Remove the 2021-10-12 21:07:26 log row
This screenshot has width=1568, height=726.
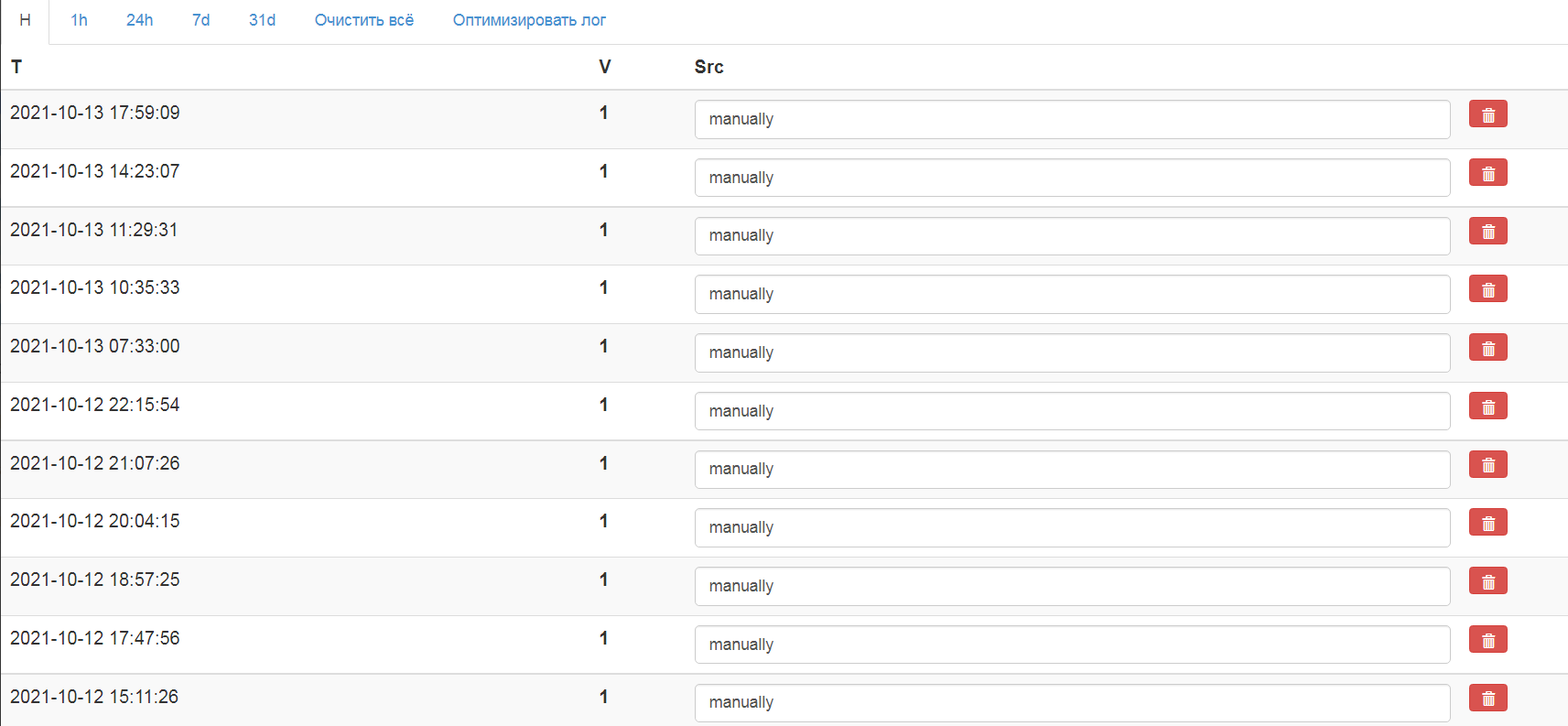(x=1487, y=465)
